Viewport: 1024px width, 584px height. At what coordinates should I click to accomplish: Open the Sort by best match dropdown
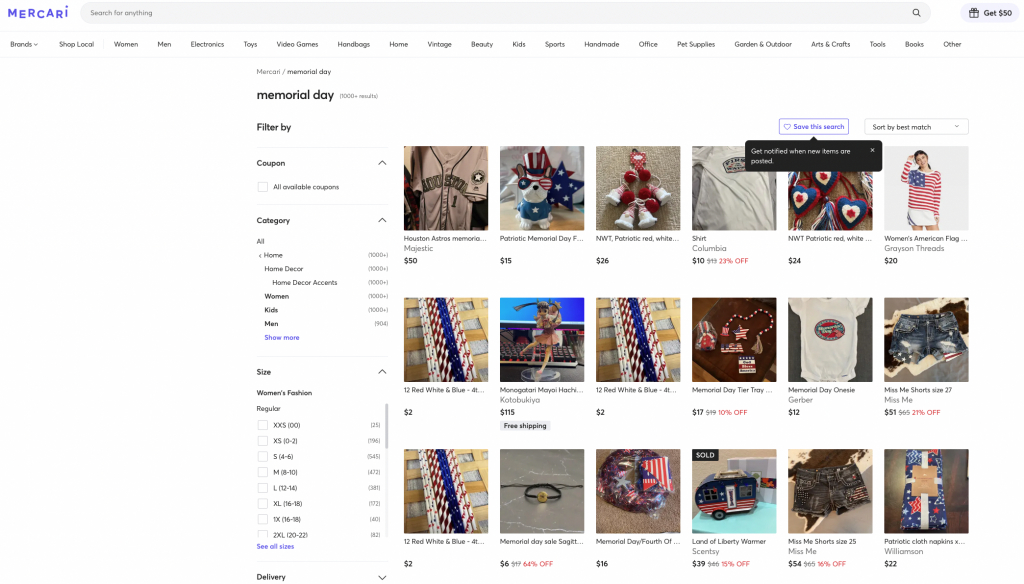click(916, 127)
